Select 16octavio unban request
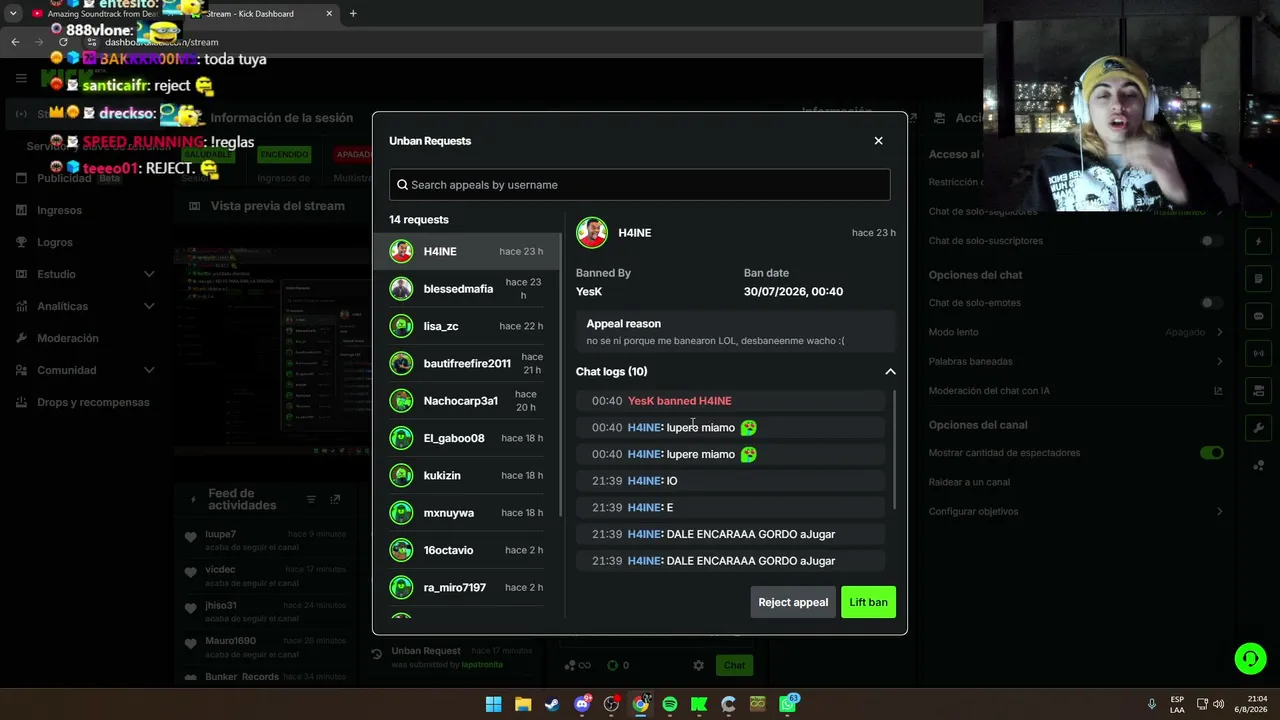Viewport: 1280px width, 720px height. click(467, 550)
